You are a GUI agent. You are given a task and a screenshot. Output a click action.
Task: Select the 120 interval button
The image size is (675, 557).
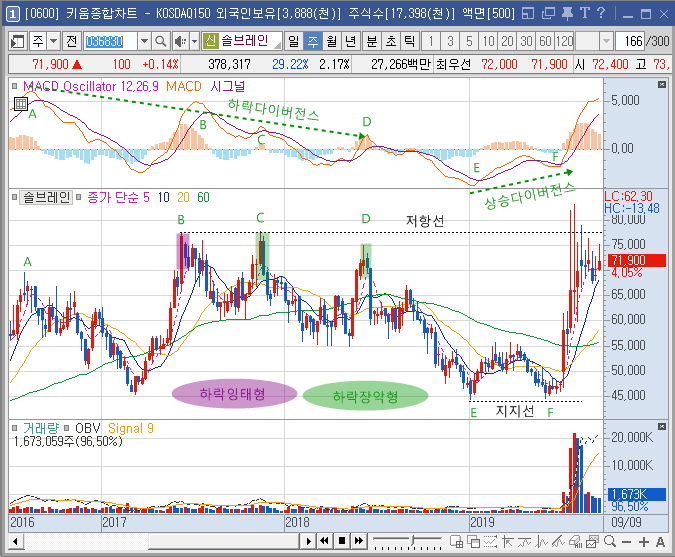(x=564, y=41)
